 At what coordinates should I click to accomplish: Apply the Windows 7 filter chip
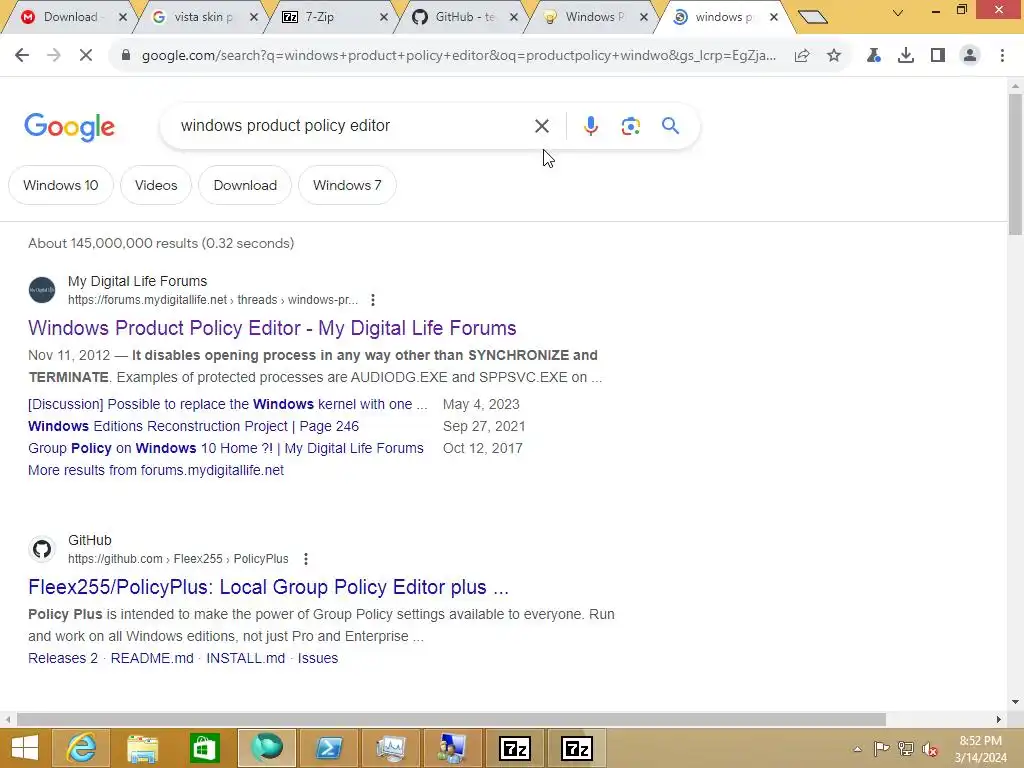(347, 185)
